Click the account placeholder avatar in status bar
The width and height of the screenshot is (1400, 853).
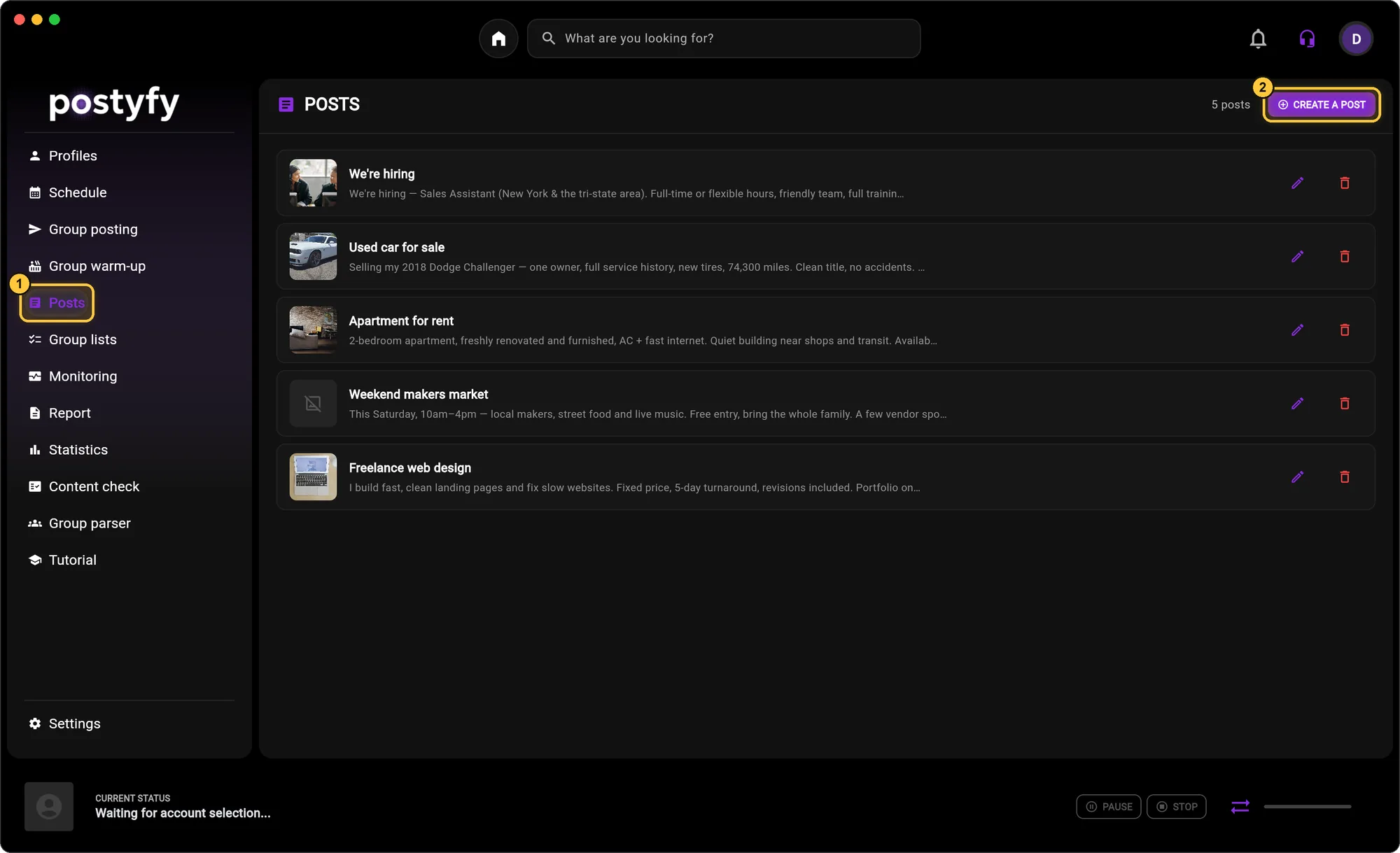click(x=49, y=807)
